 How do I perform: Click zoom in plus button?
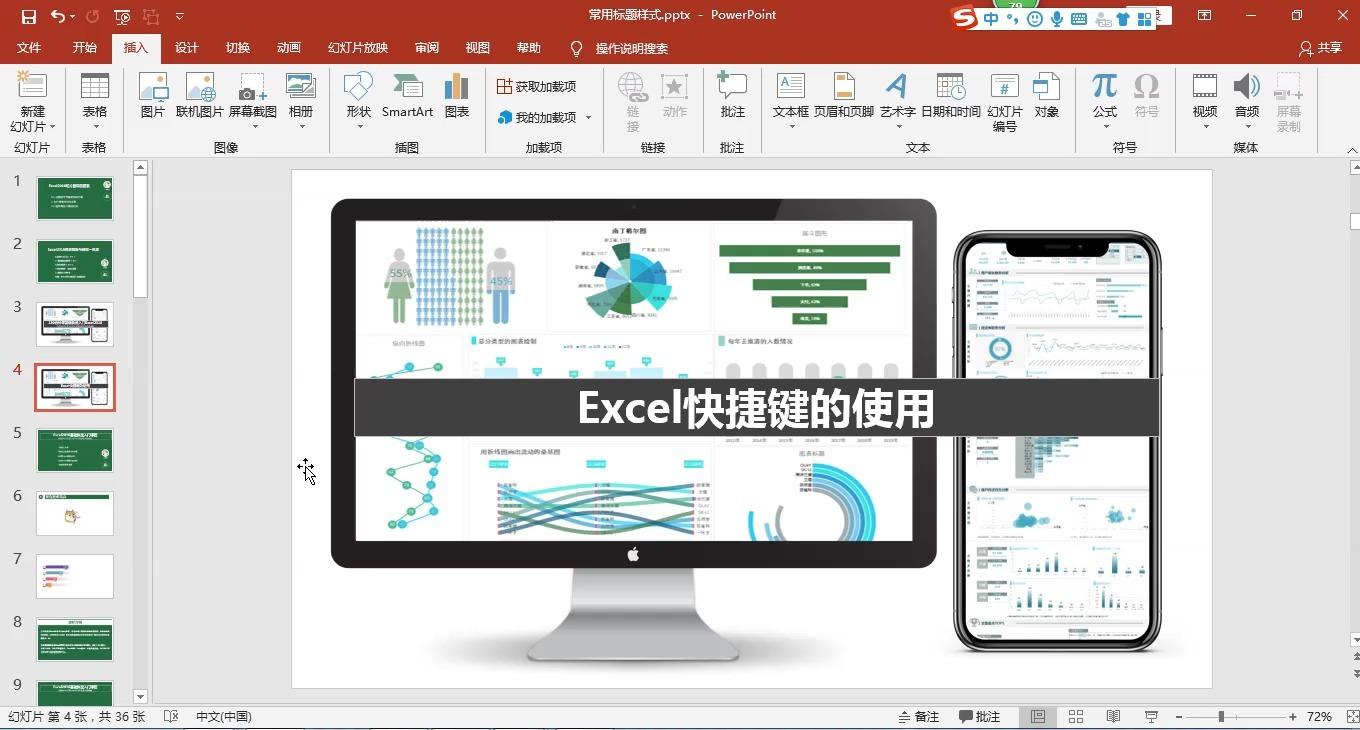point(1293,717)
